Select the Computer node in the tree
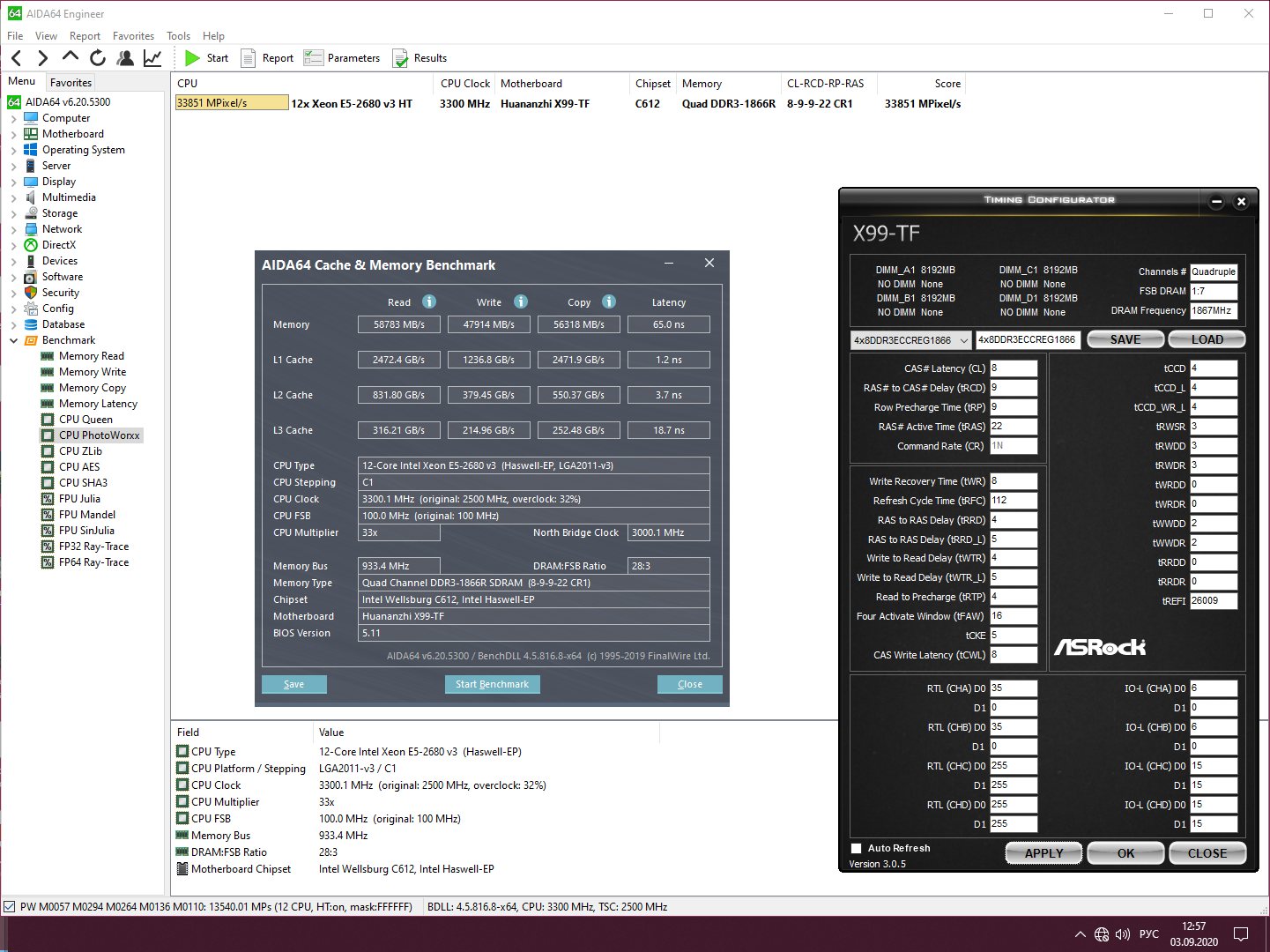 [x=66, y=118]
